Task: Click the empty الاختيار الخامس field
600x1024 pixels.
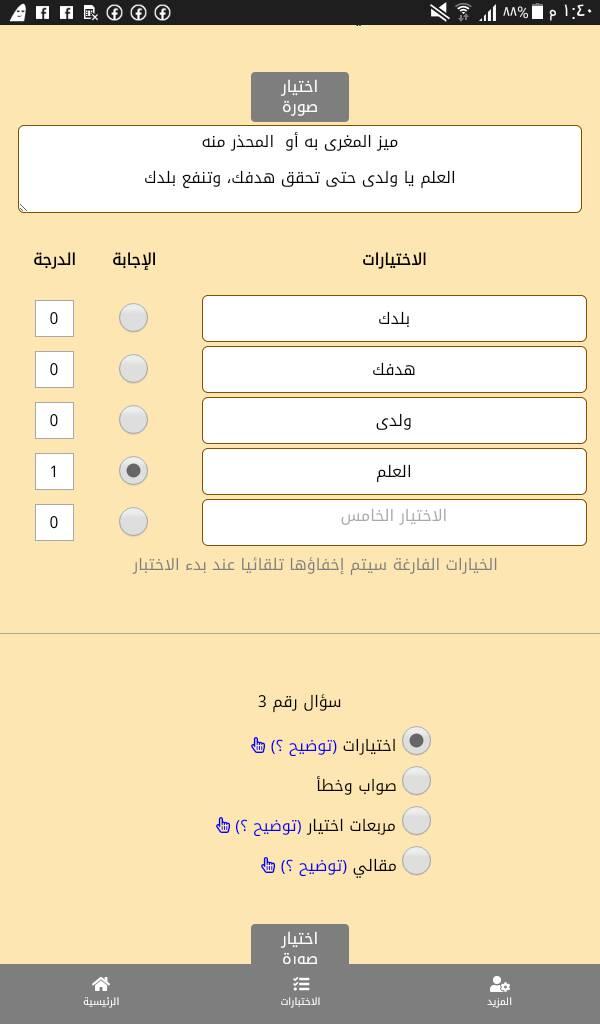Action: click(394, 522)
